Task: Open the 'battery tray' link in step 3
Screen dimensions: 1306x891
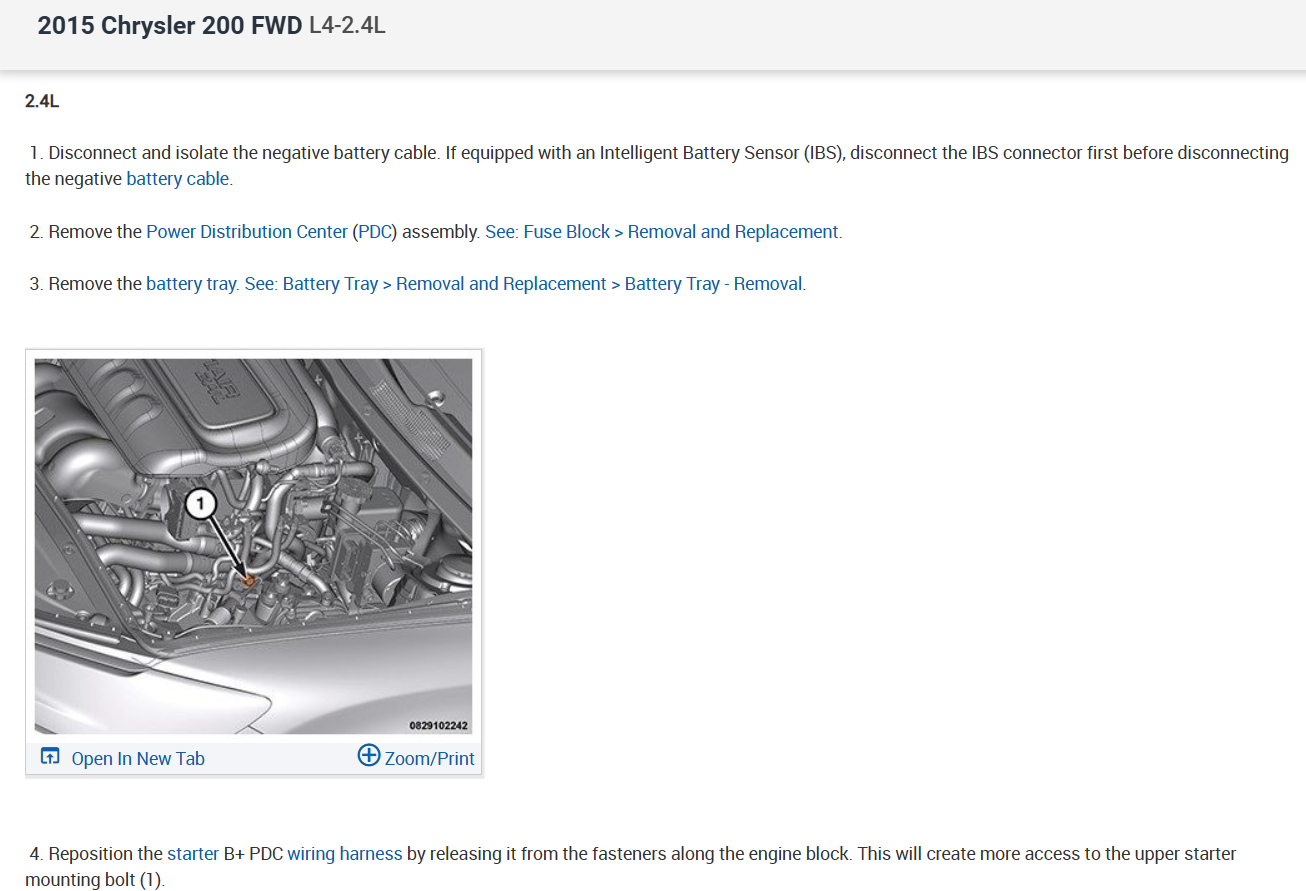Action: click(x=191, y=283)
